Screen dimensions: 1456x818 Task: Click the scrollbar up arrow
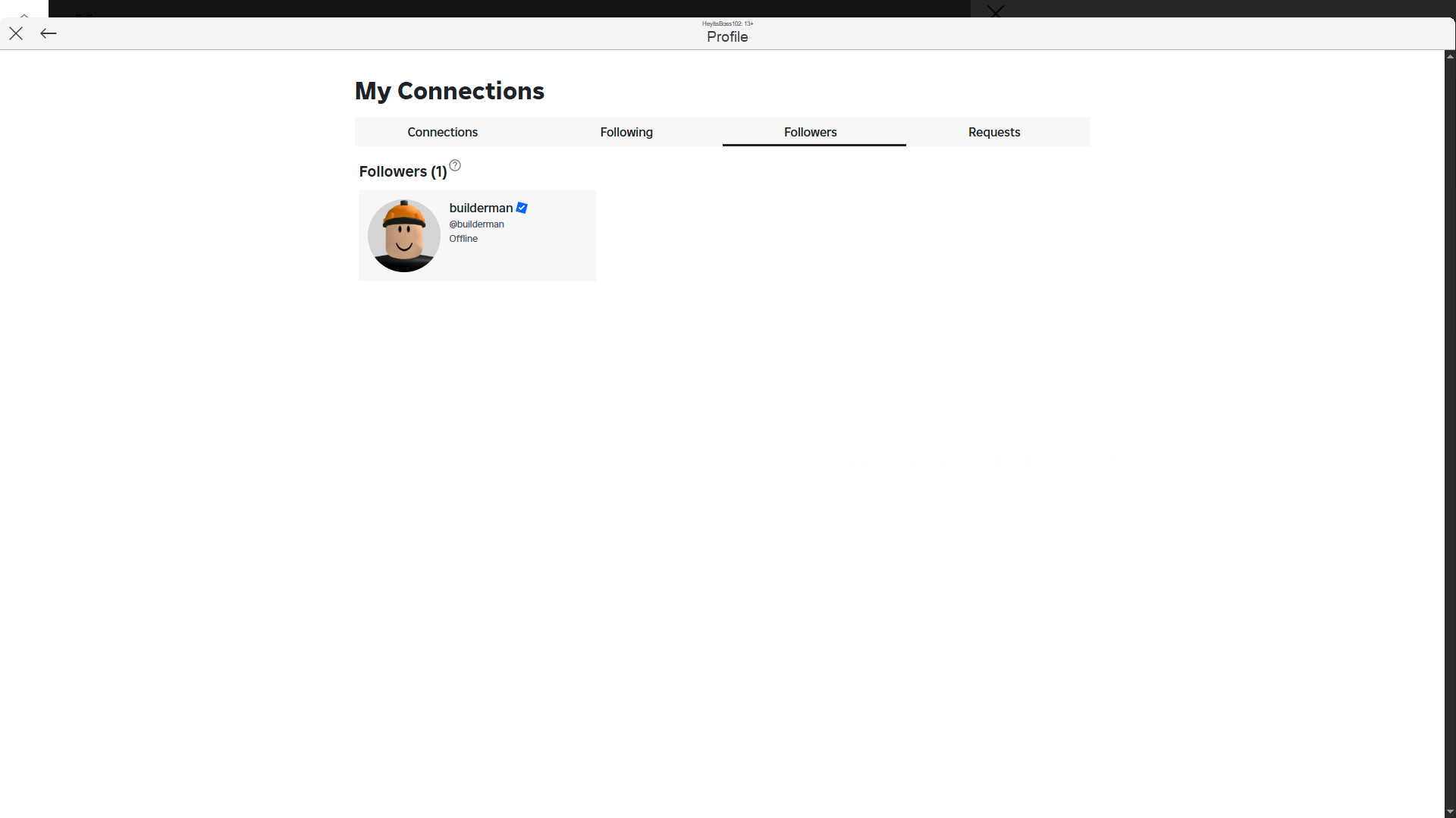[x=1450, y=56]
